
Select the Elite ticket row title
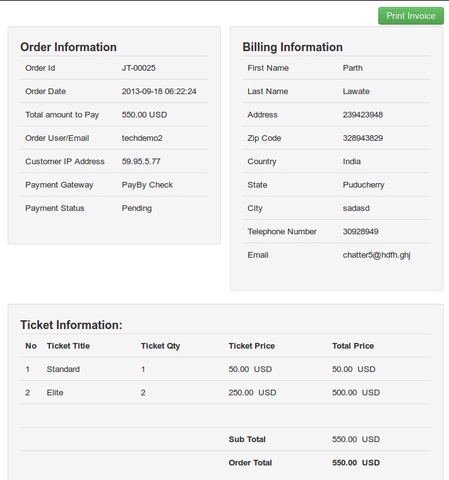click(x=55, y=393)
